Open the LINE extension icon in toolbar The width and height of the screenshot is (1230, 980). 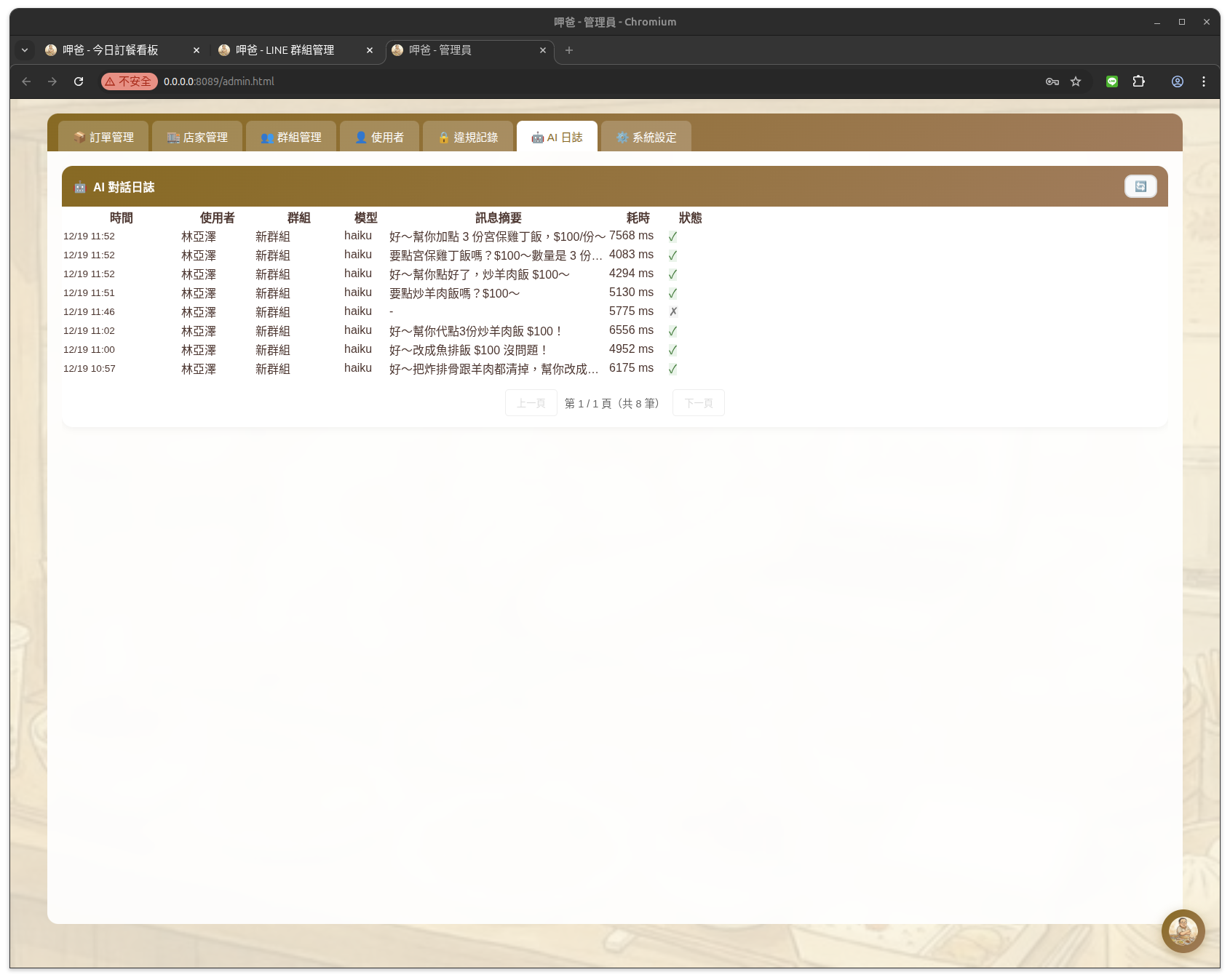click(x=1111, y=81)
